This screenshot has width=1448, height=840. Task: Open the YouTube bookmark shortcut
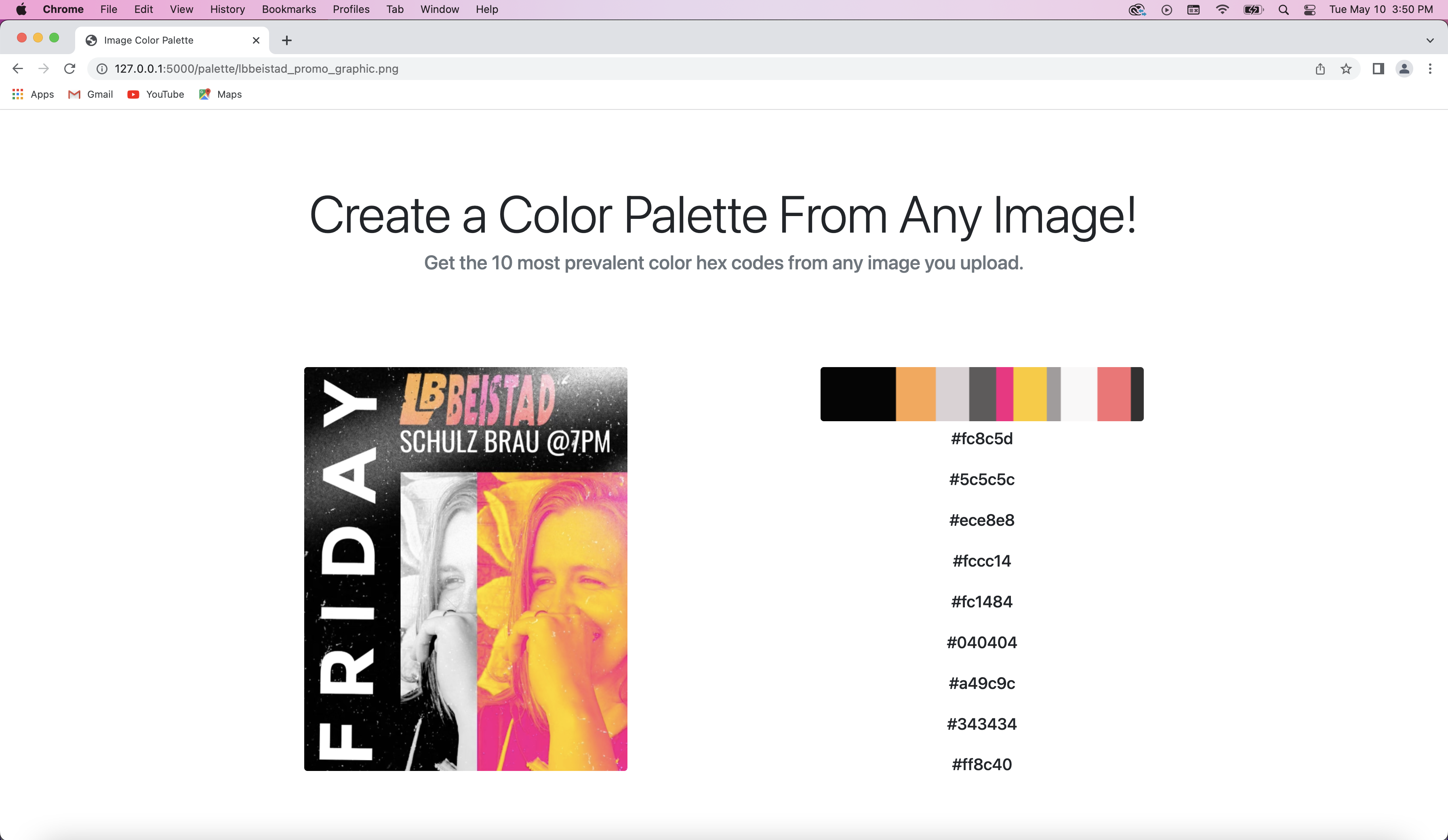pyautogui.click(x=155, y=94)
